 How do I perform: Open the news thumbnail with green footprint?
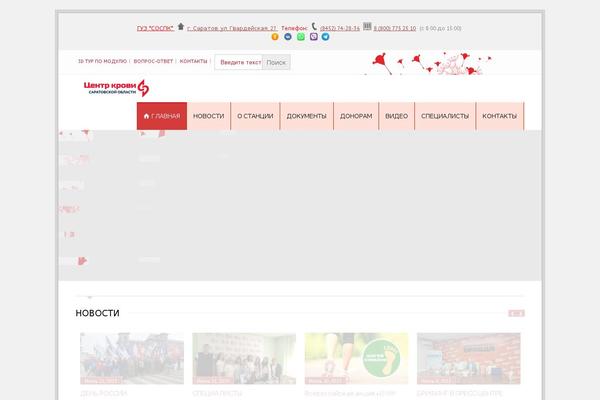click(356, 358)
